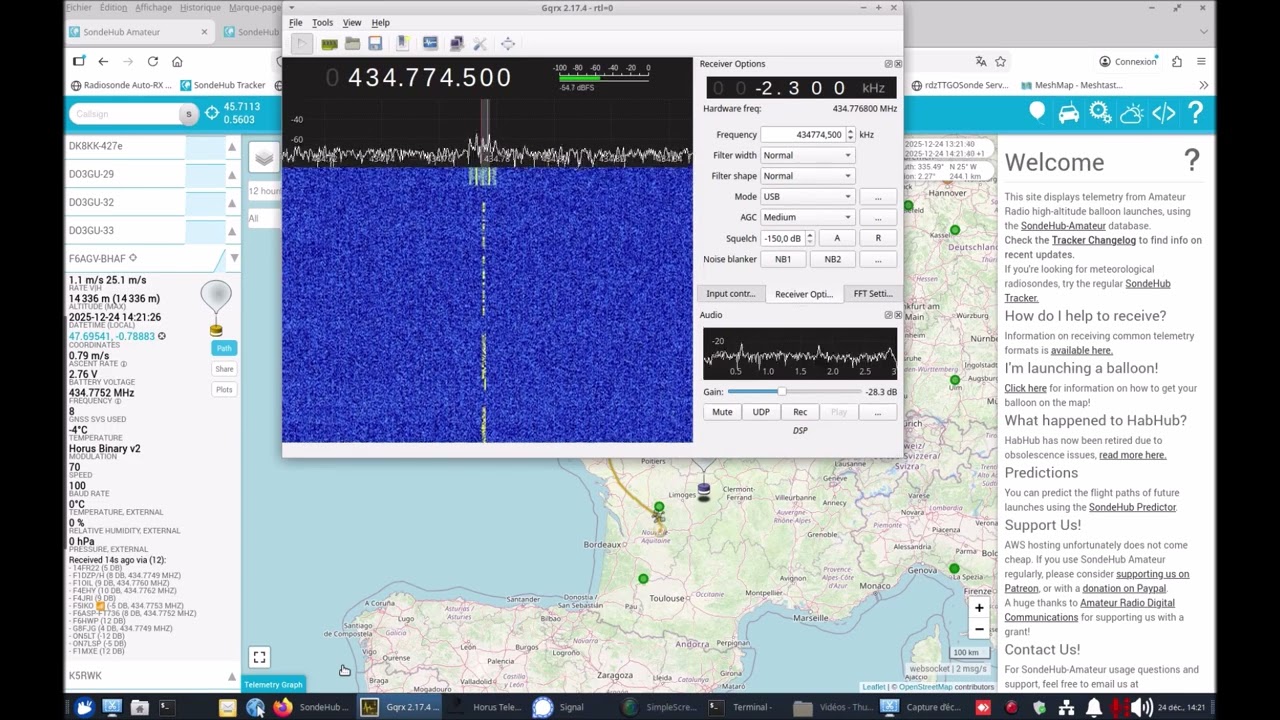The image size is (1280, 720).
Task: Click the map marker icon in SondeHub header
Action: click(x=1037, y=113)
